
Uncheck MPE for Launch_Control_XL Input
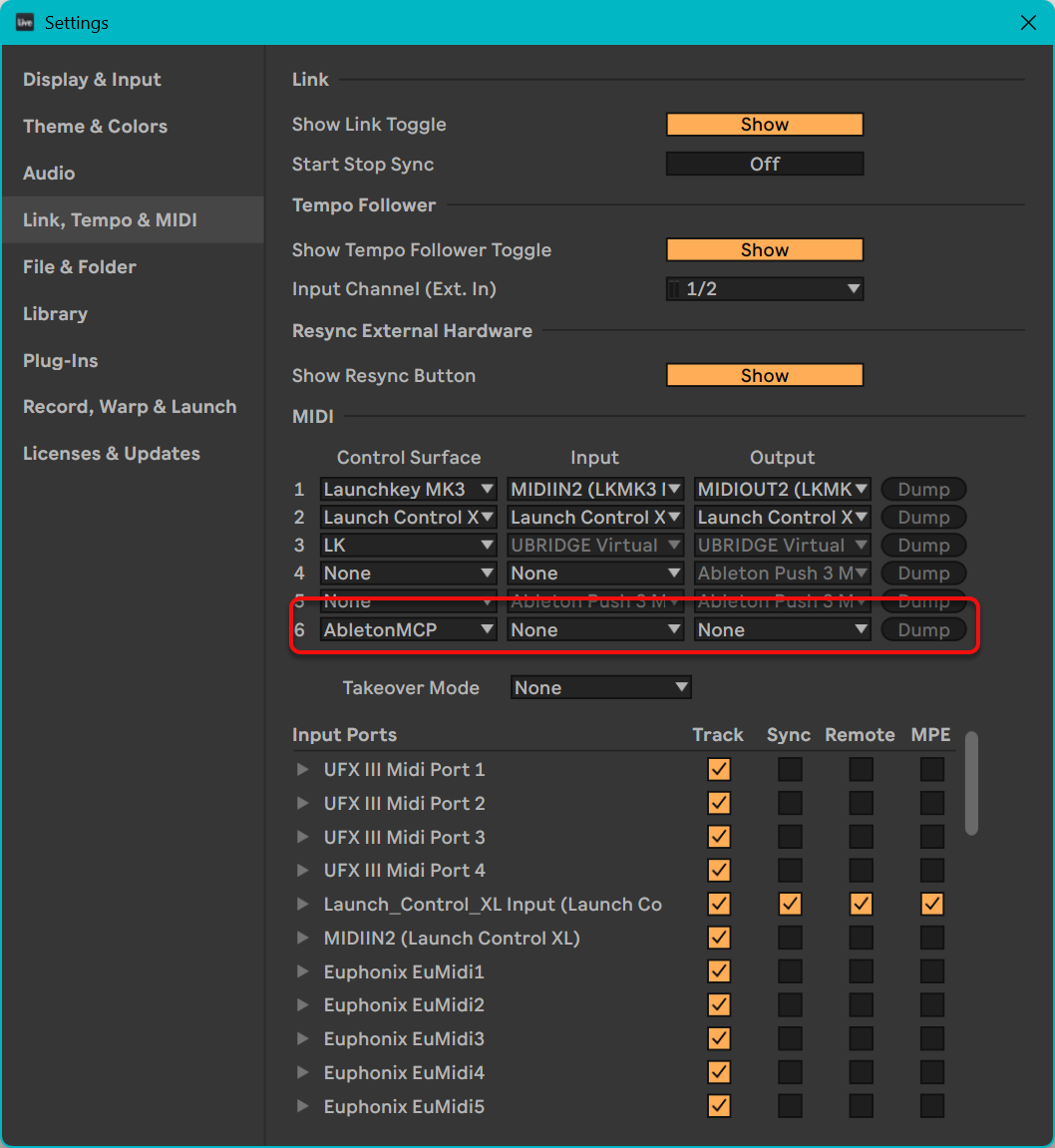point(931,905)
